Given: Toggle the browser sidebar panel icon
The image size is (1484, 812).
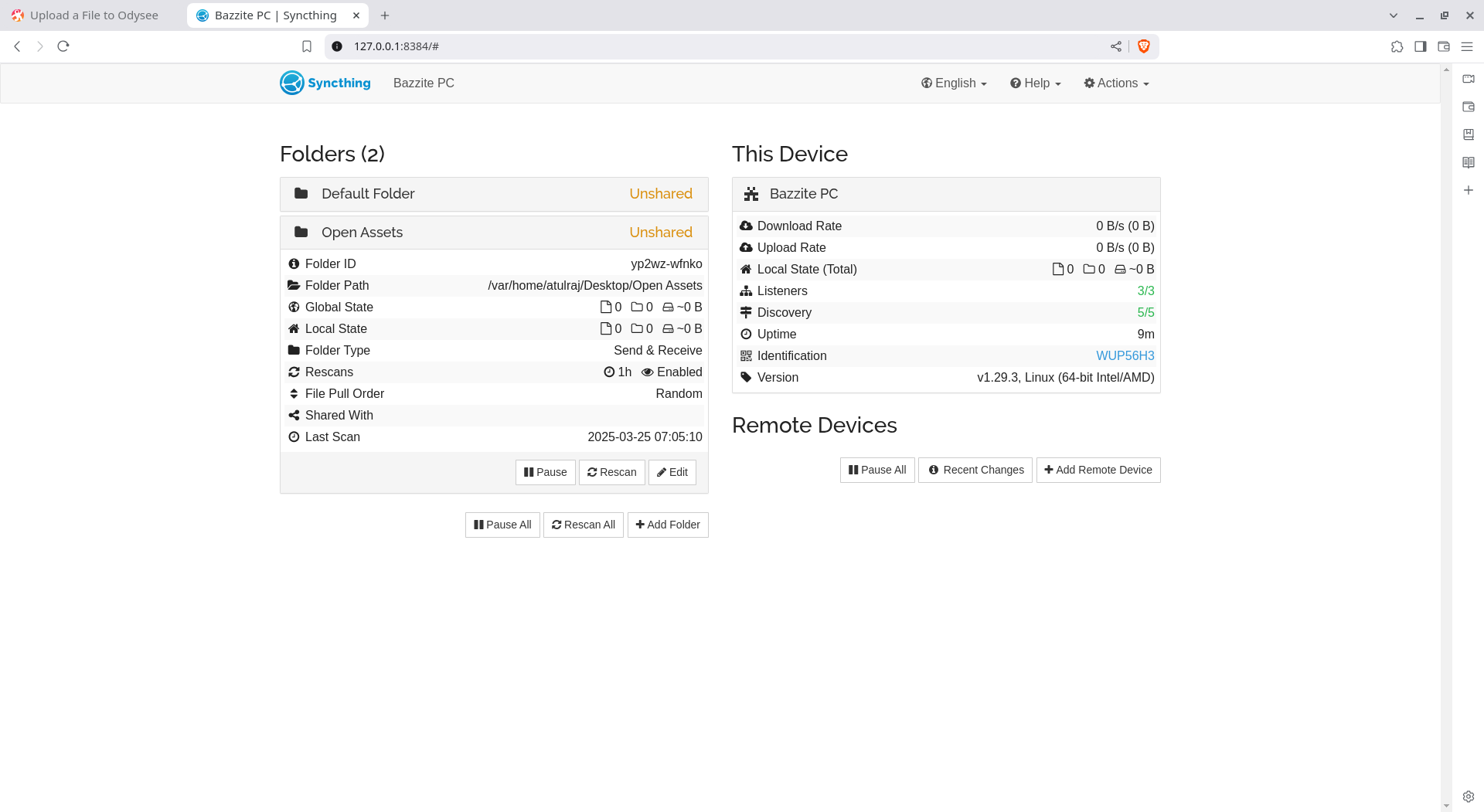Looking at the screenshot, I should pos(1421,46).
